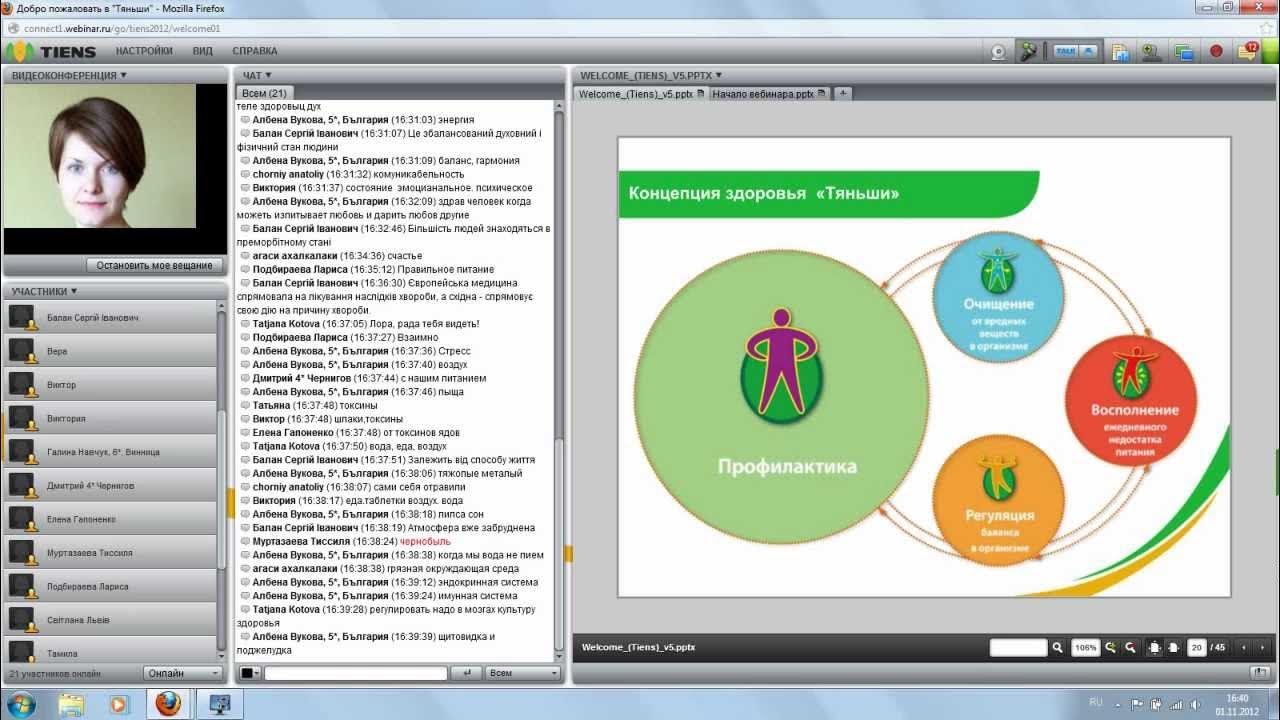The height and width of the screenshot is (720, 1280).
Task: Go to next slide arrow
Action: 1264,647
